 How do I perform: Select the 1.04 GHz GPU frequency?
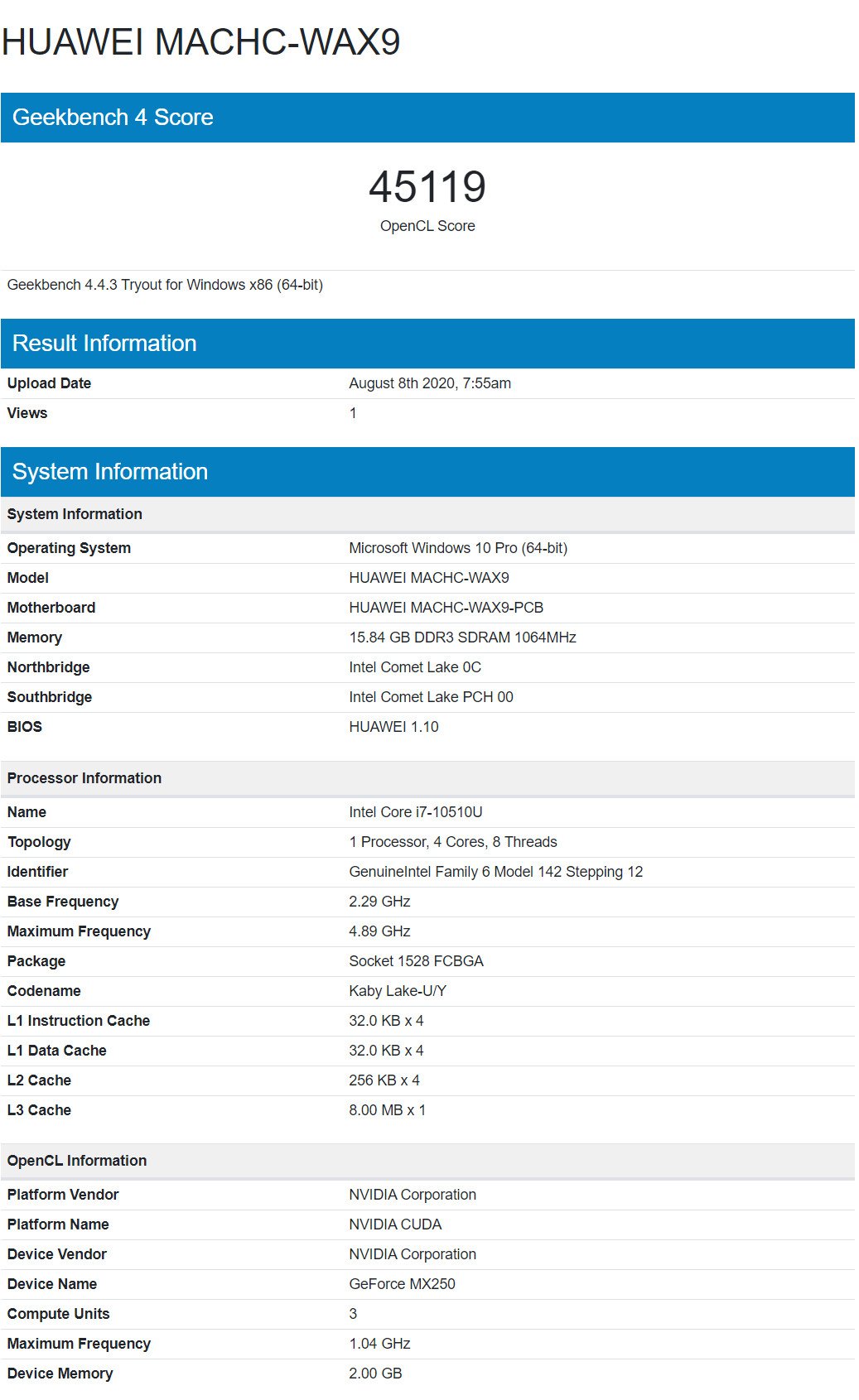(379, 1344)
